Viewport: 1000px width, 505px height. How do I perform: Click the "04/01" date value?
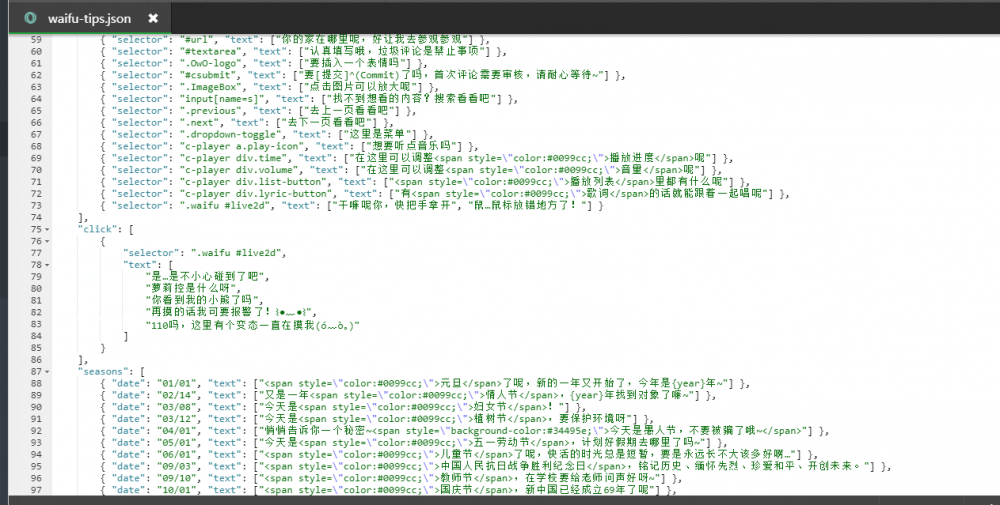tap(178, 431)
